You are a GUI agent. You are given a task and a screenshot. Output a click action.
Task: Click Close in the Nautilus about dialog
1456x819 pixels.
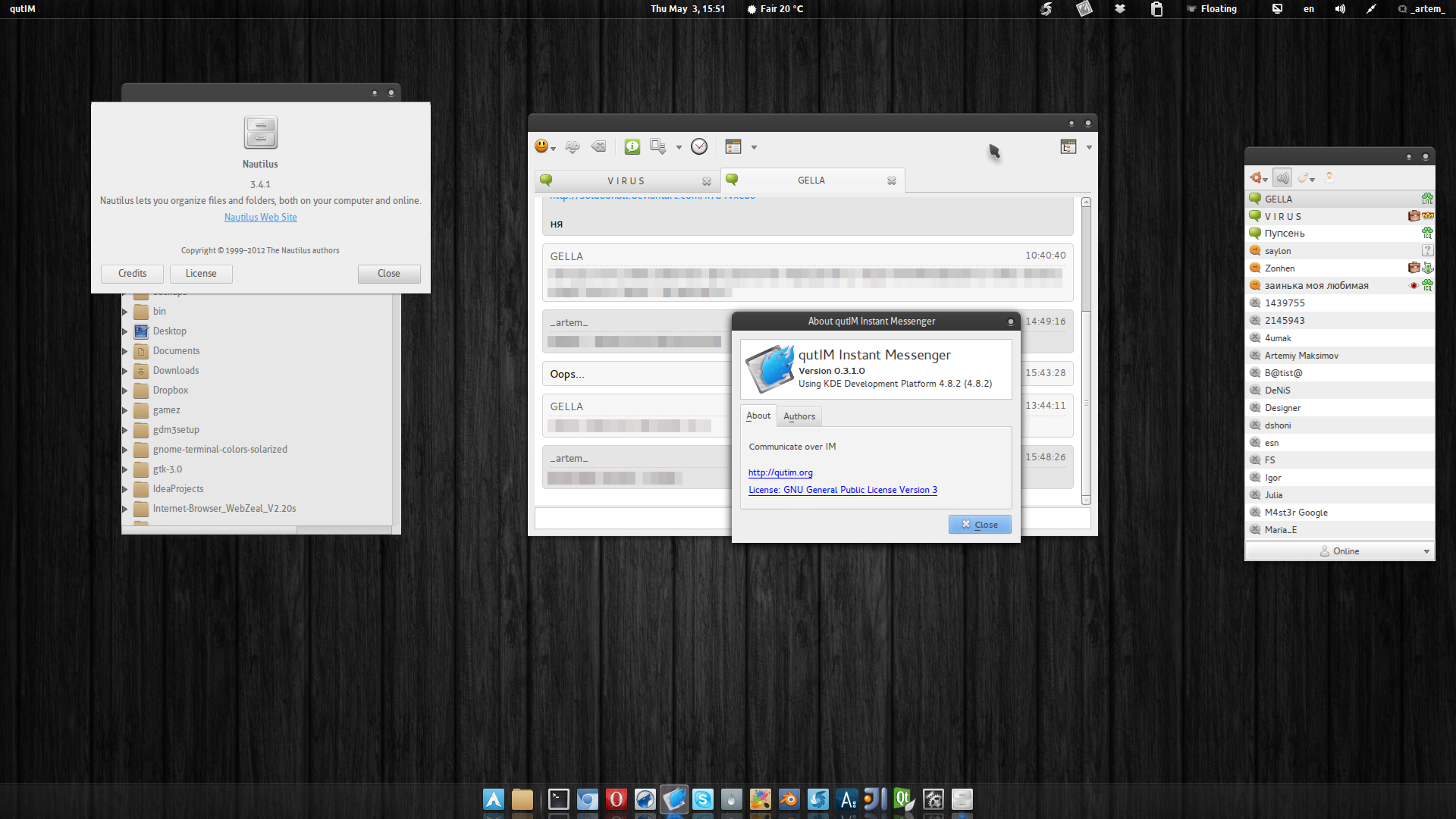click(389, 274)
